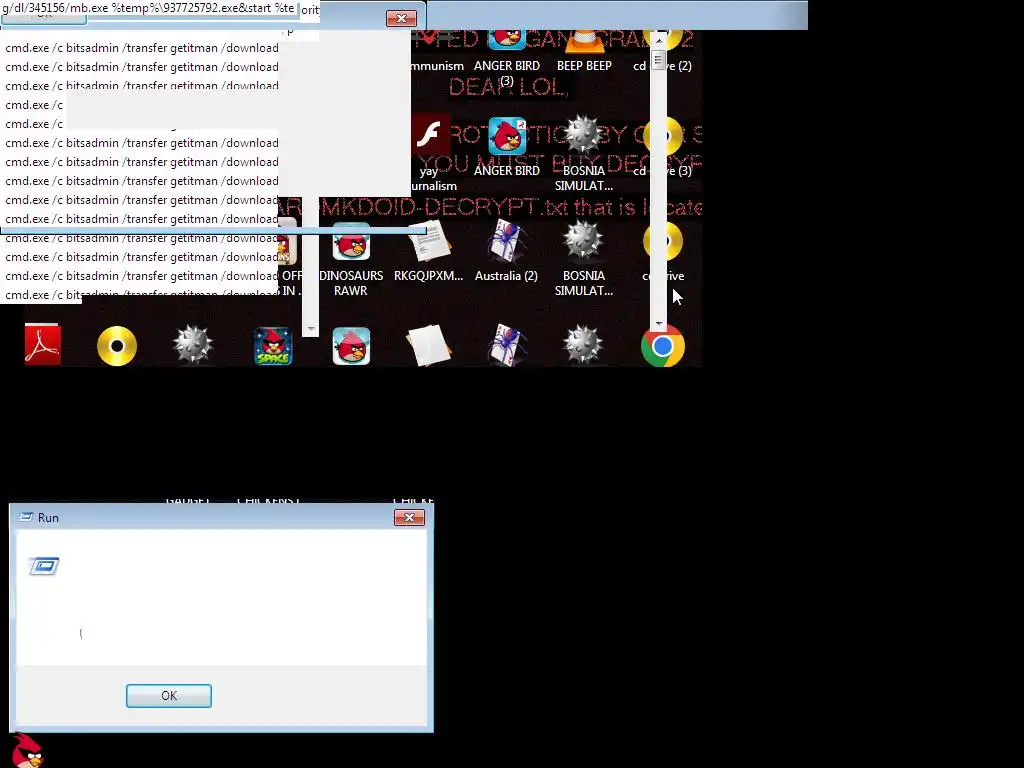Launch Google Chrome from desktop
This screenshot has width=1024, height=768.
pyautogui.click(x=663, y=346)
